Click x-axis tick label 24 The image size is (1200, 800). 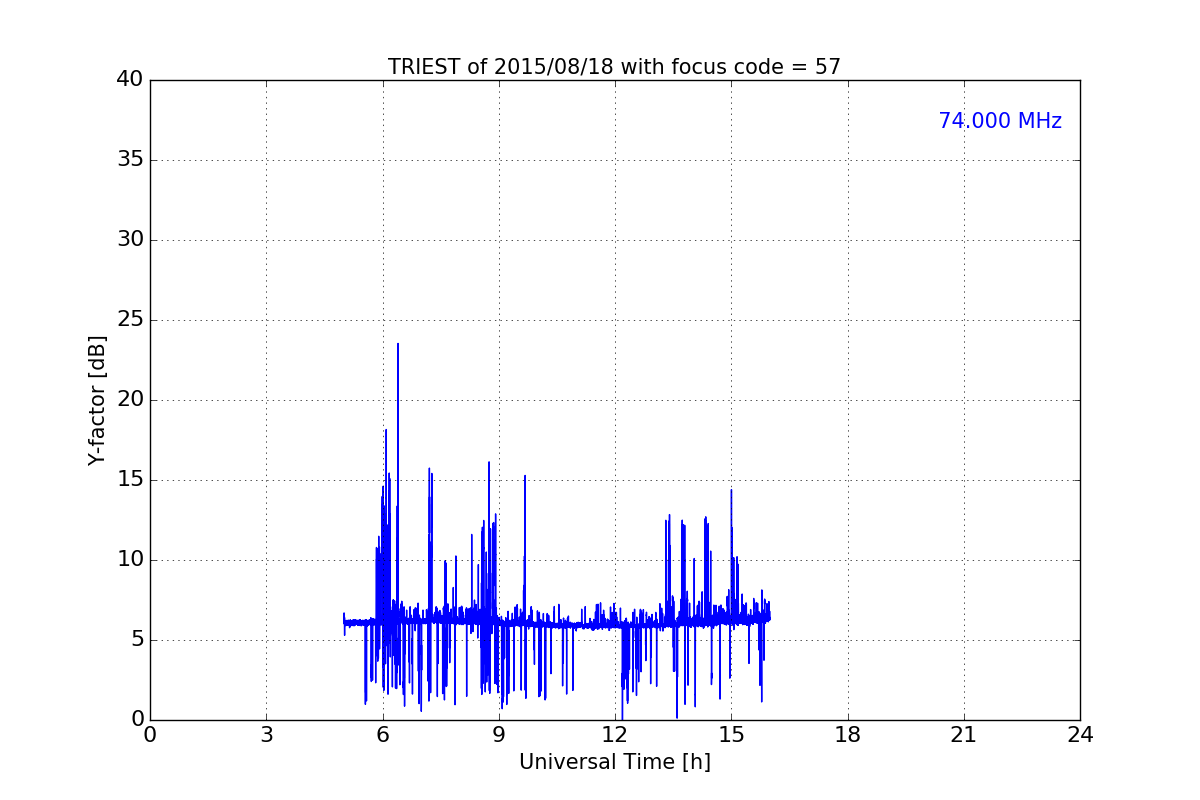tap(1080, 735)
